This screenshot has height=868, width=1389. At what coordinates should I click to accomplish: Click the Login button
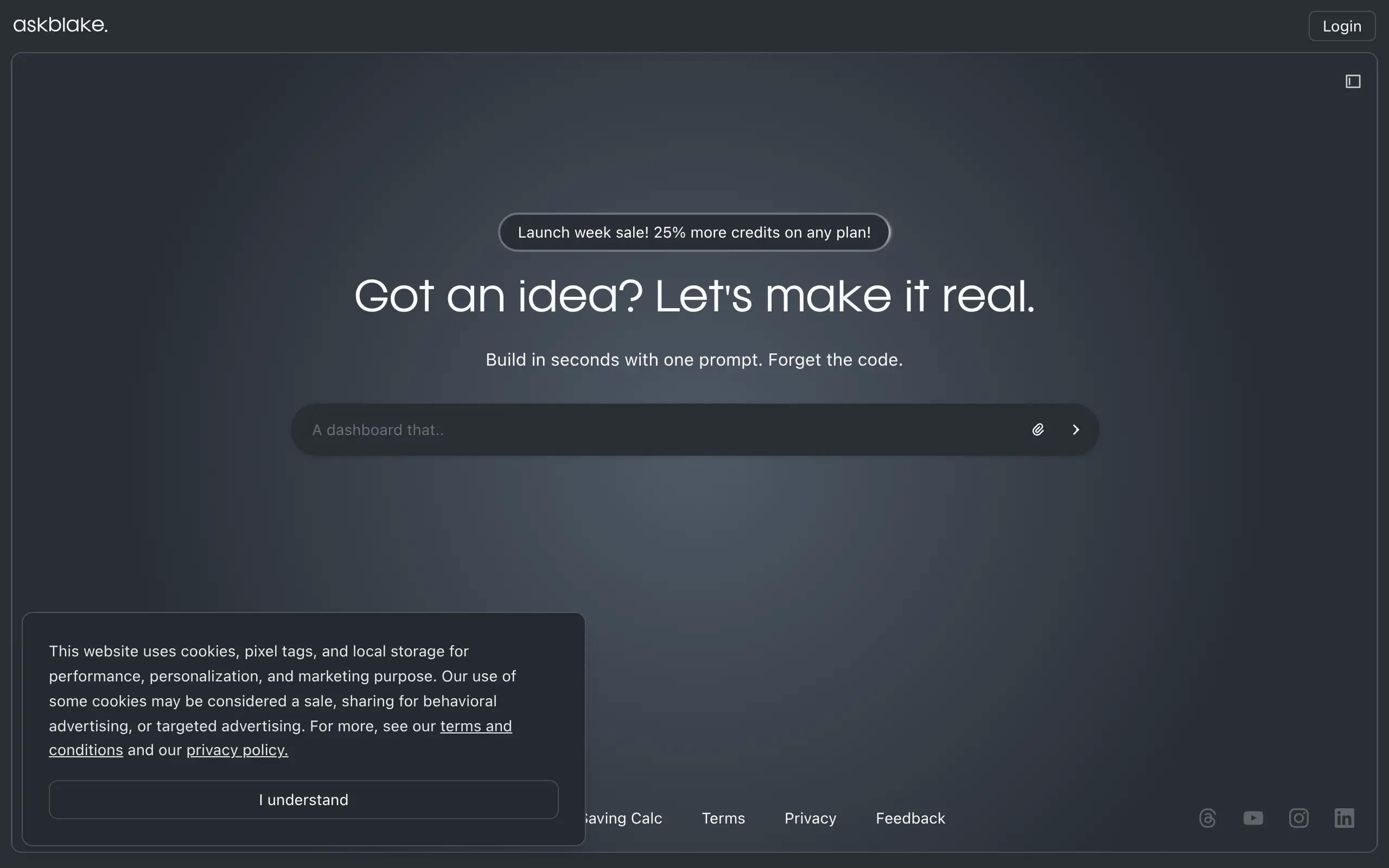click(1341, 26)
